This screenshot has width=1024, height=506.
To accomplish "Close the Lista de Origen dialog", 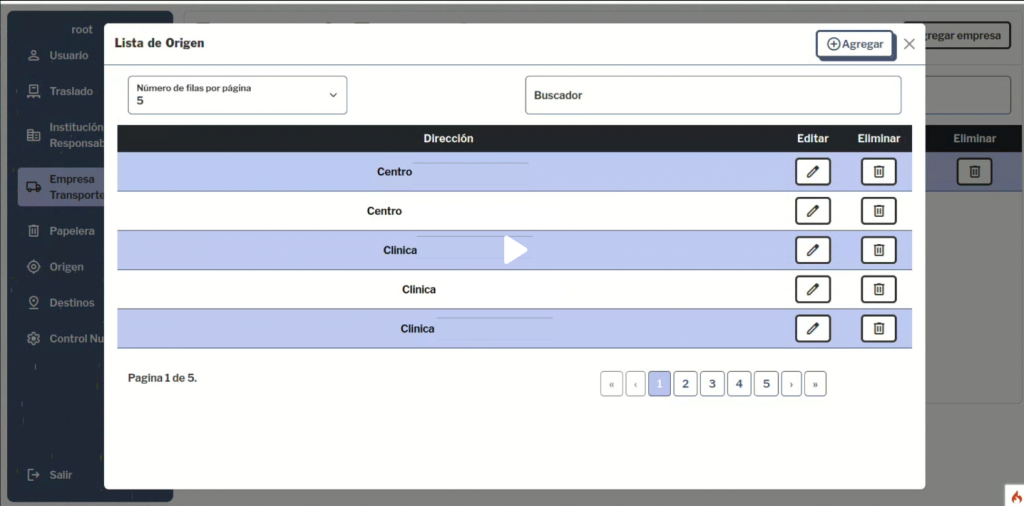I will click(909, 44).
